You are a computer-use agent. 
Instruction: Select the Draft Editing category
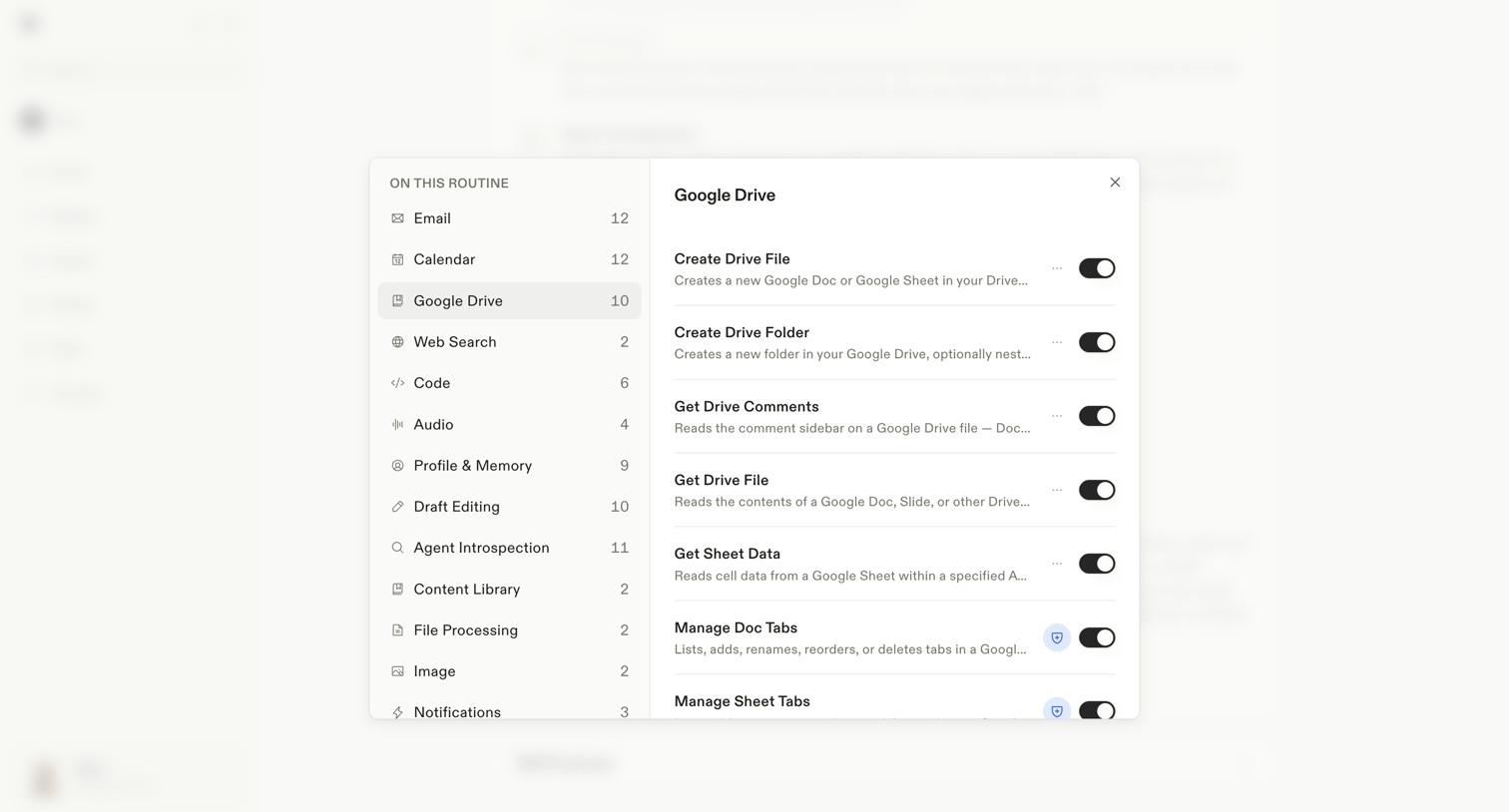click(509, 507)
